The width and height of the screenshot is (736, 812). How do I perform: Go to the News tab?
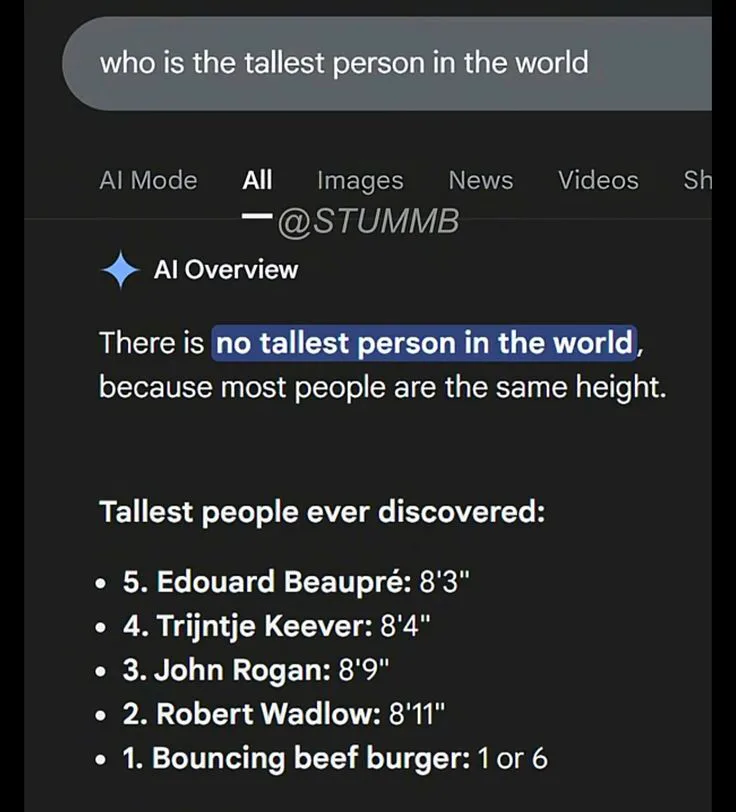point(480,180)
